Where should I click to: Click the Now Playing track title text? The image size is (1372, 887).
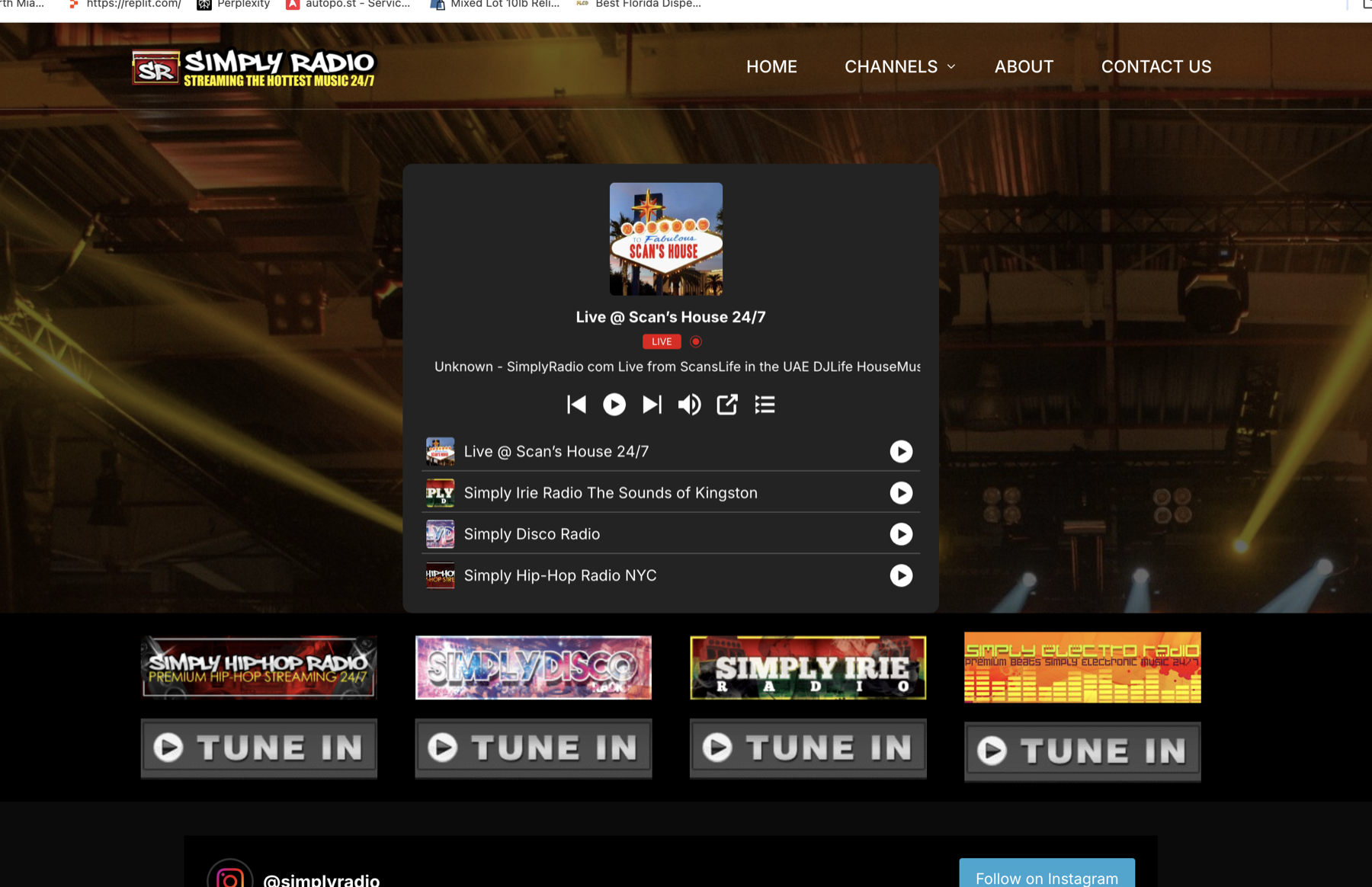pyautogui.click(x=677, y=367)
